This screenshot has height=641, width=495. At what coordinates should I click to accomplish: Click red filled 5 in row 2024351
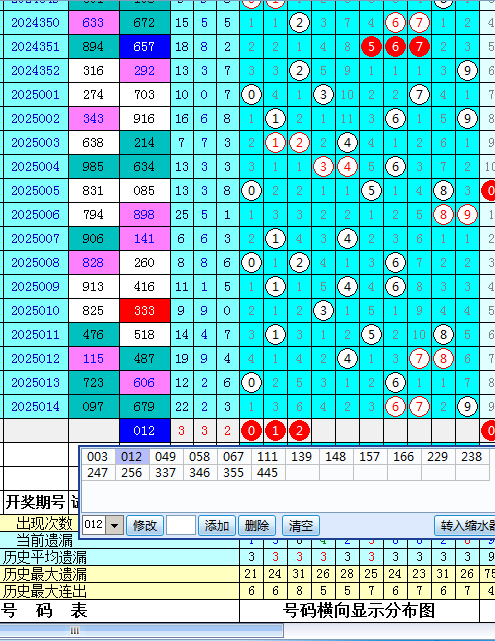tap(371, 47)
